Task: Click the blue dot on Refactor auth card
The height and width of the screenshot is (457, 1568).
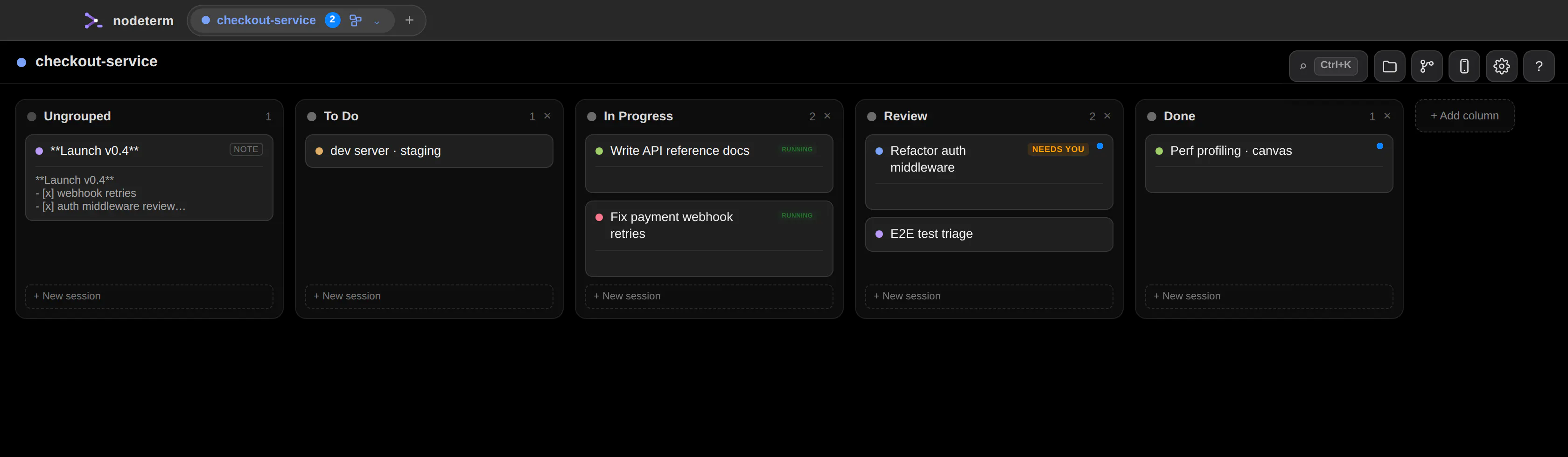Action: [879, 151]
